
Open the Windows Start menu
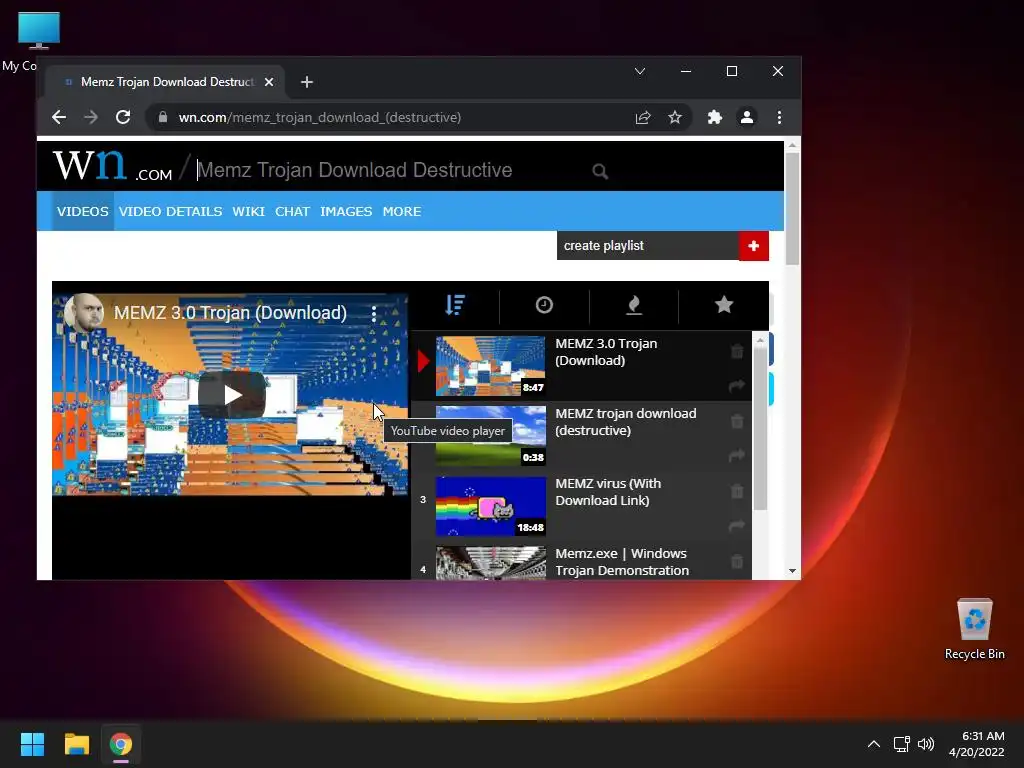point(32,744)
